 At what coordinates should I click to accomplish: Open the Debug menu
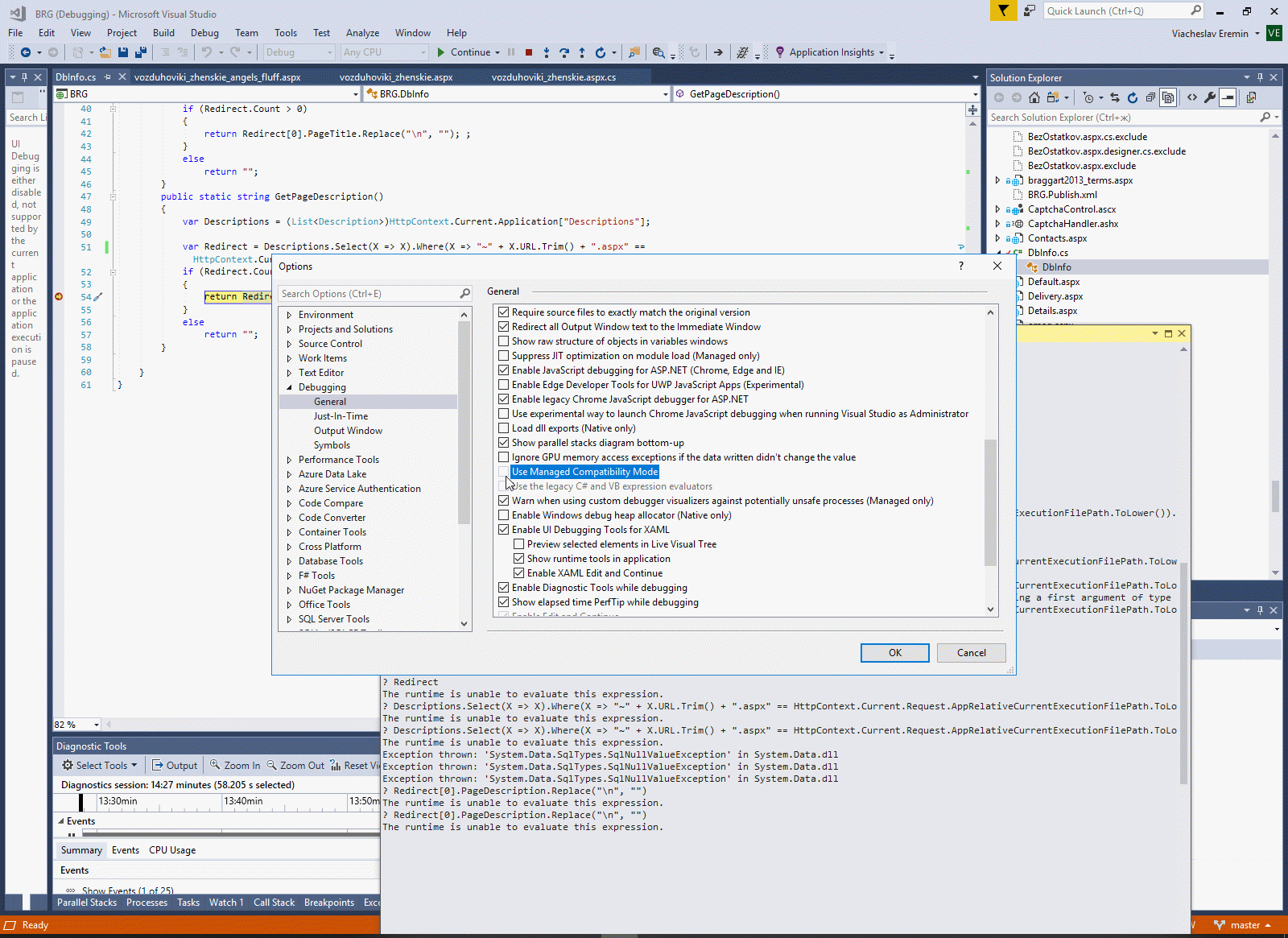(204, 33)
